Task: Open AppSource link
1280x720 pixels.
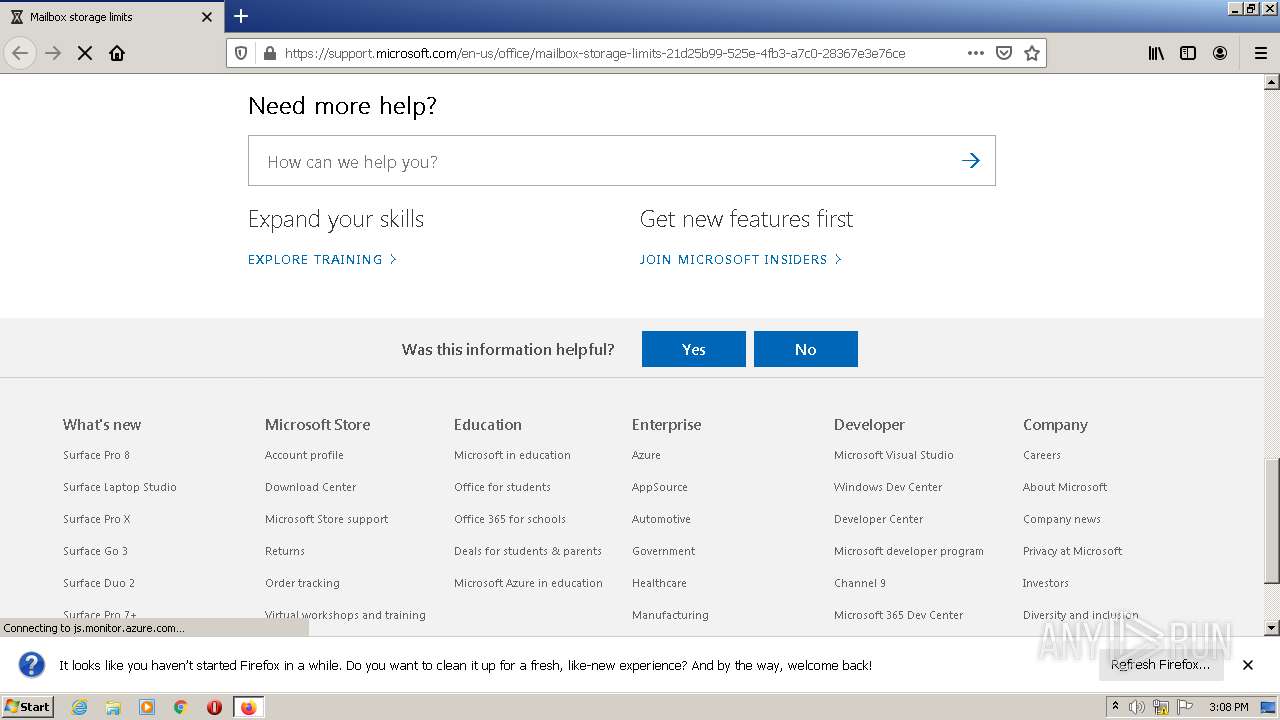Action: coord(660,487)
